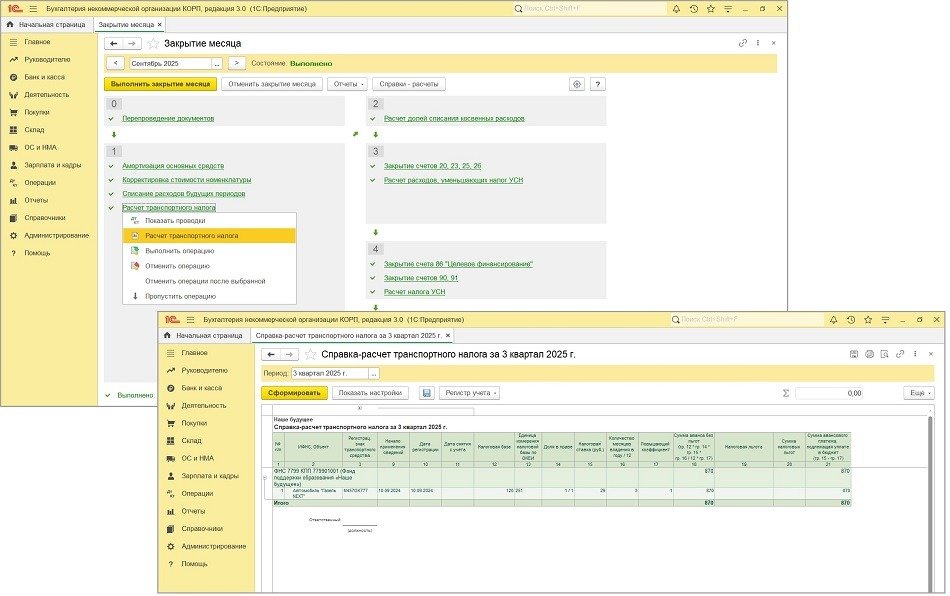Copy the link to the Закрытие месяца form
This screenshot has width=950, height=596.
(x=742, y=43)
